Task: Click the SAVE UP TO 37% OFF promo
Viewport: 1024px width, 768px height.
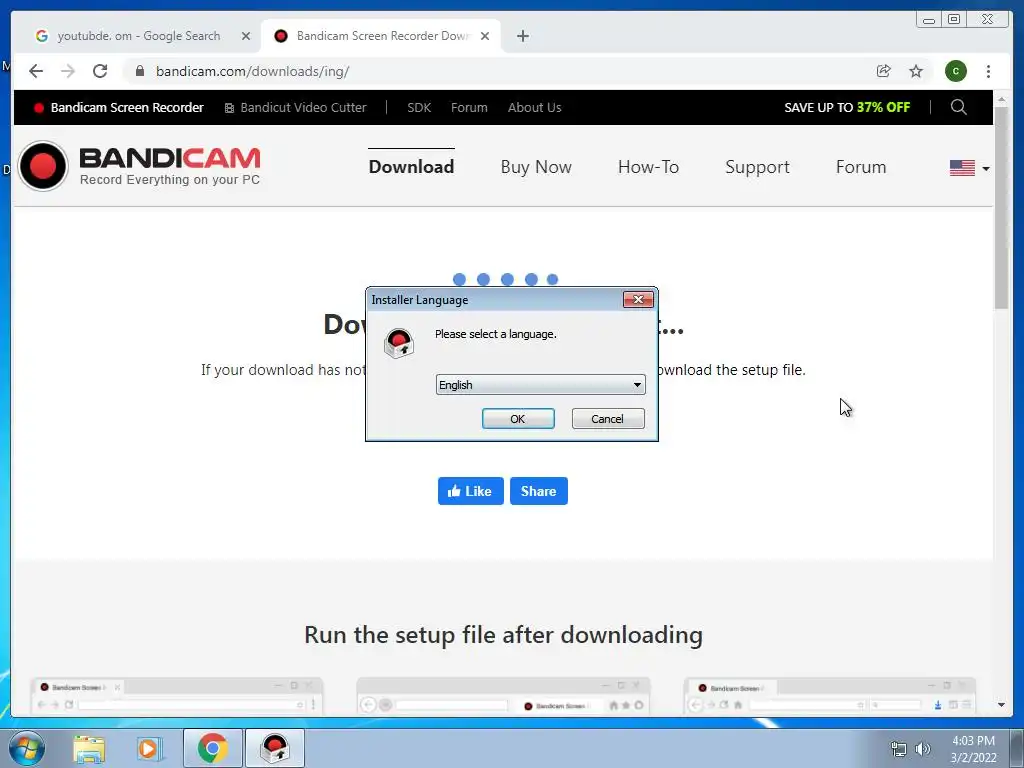Action: point(847,108)
